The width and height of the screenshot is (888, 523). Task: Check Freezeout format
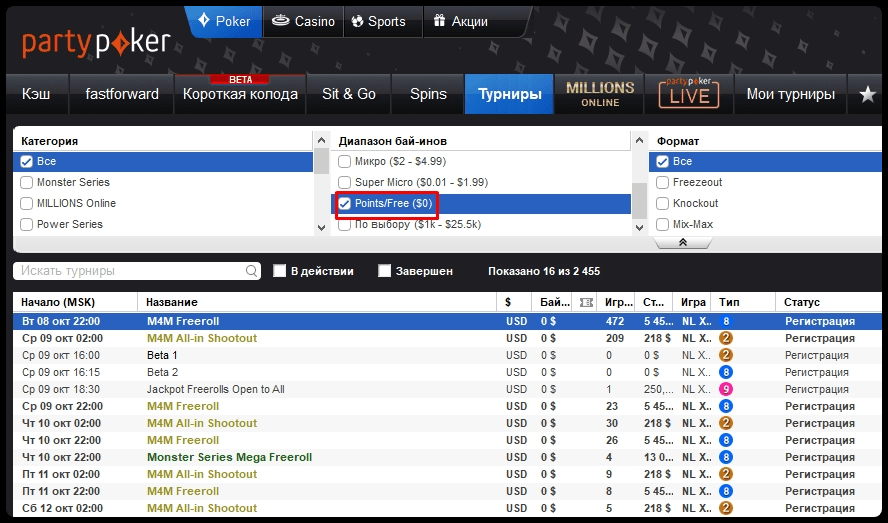tap(663, 182)
